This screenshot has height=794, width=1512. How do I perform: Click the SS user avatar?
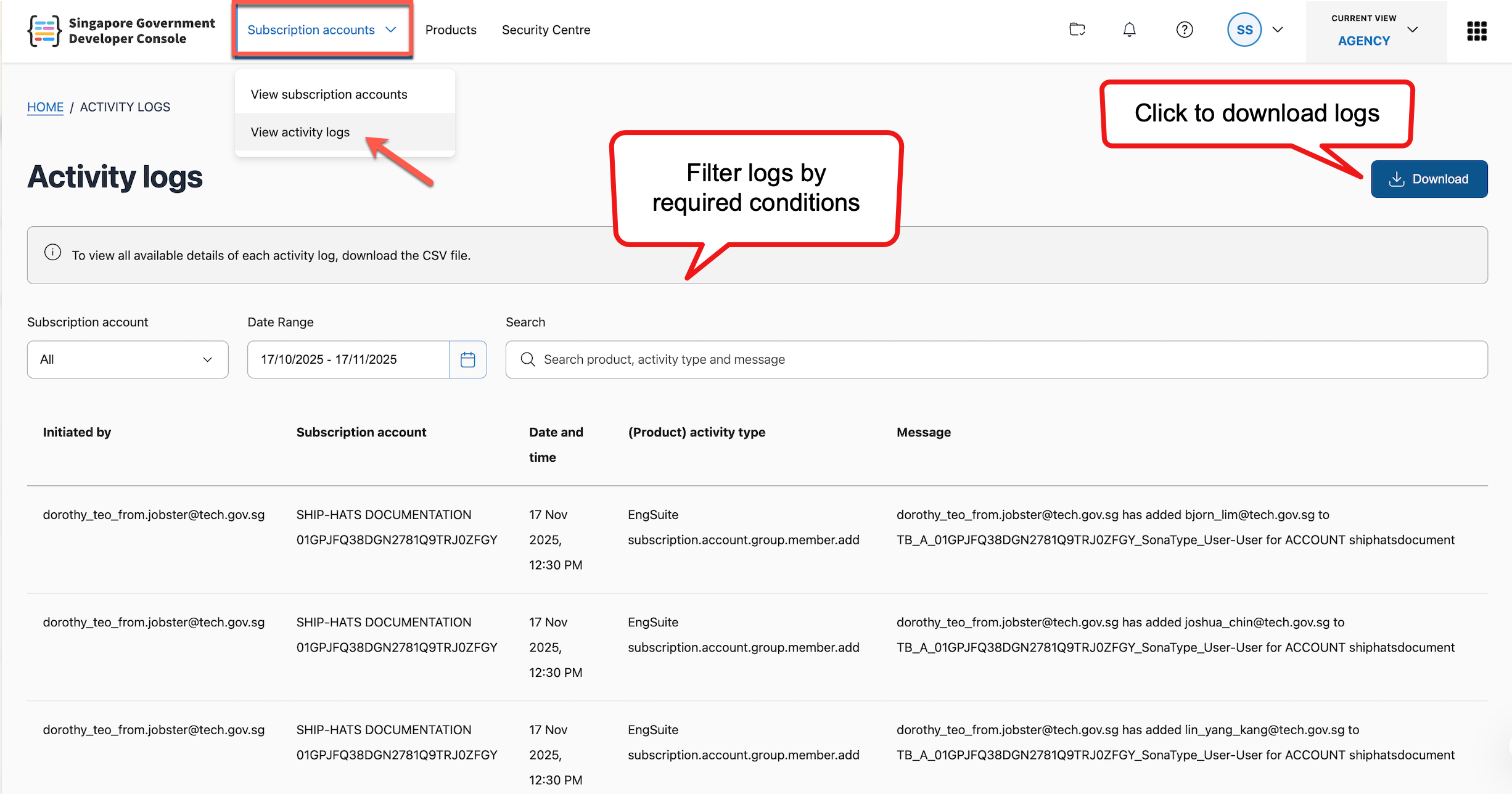pos(1244,30)
